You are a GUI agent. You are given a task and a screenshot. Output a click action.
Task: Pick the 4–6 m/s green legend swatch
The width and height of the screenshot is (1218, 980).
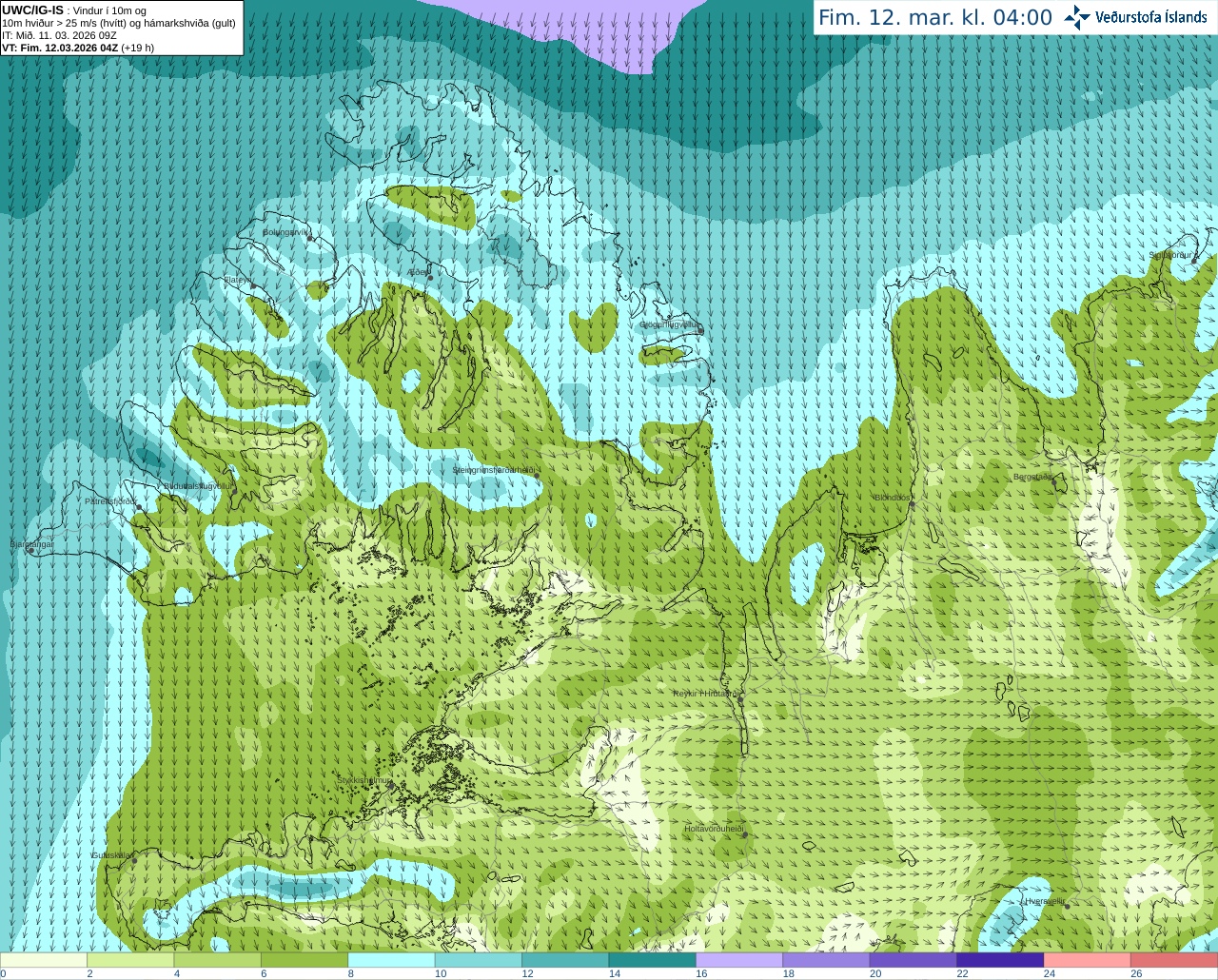(x=218, y=960)
